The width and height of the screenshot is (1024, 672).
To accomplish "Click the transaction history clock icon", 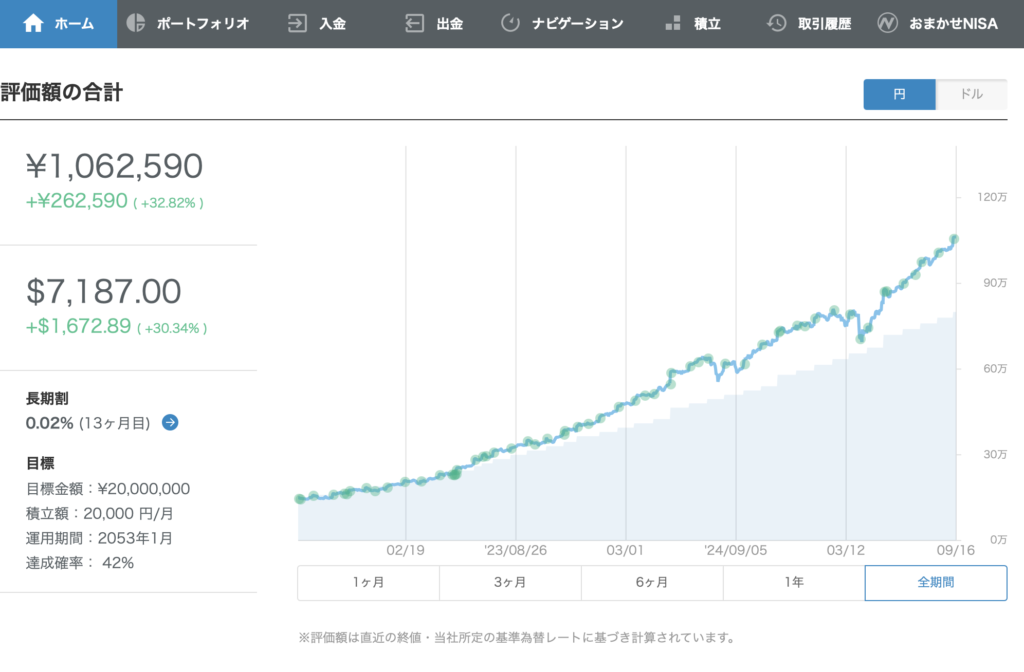I will coord(776,23).
